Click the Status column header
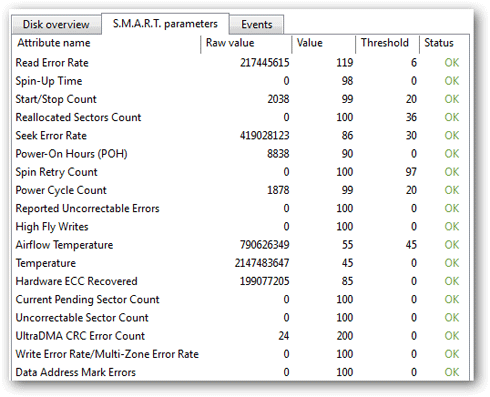Screen dimensions: 490x397 coord(444,43)
